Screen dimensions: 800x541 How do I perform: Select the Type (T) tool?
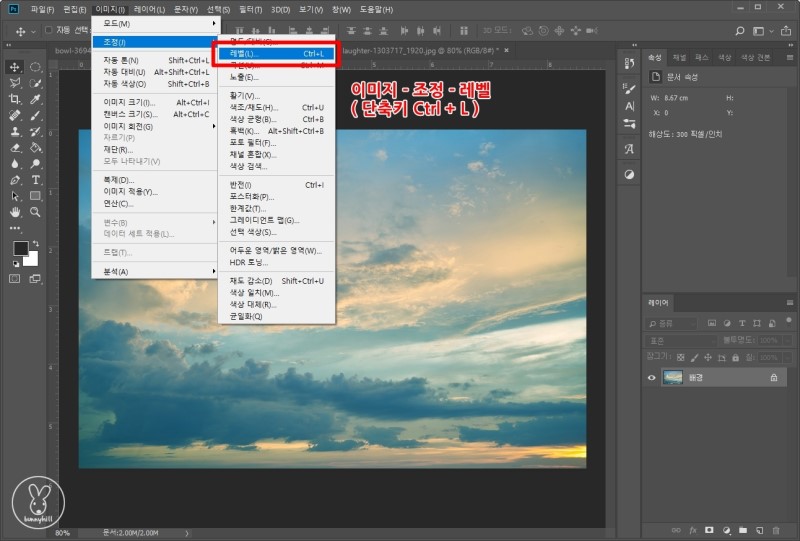tap(35, 180)
